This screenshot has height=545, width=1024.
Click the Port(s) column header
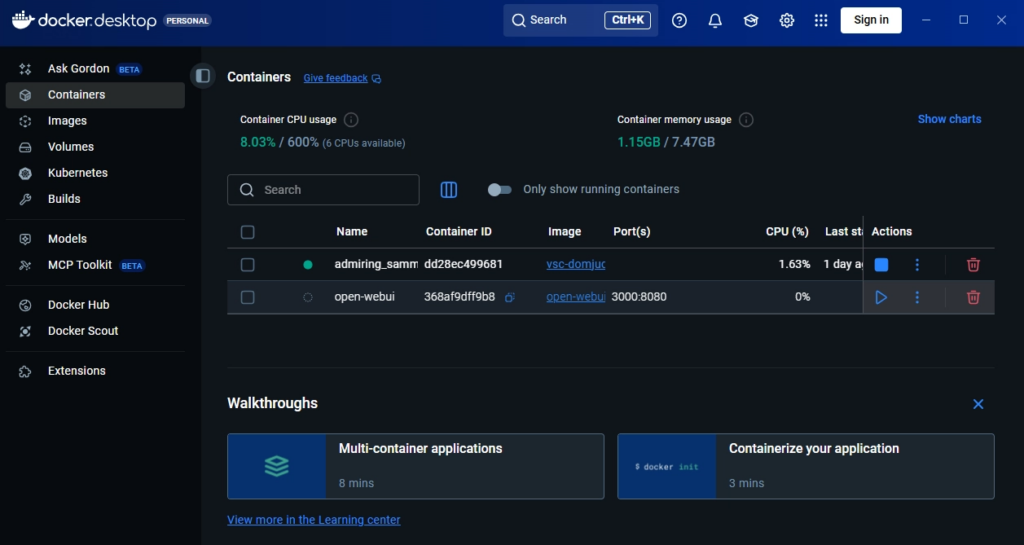(632, 232)
